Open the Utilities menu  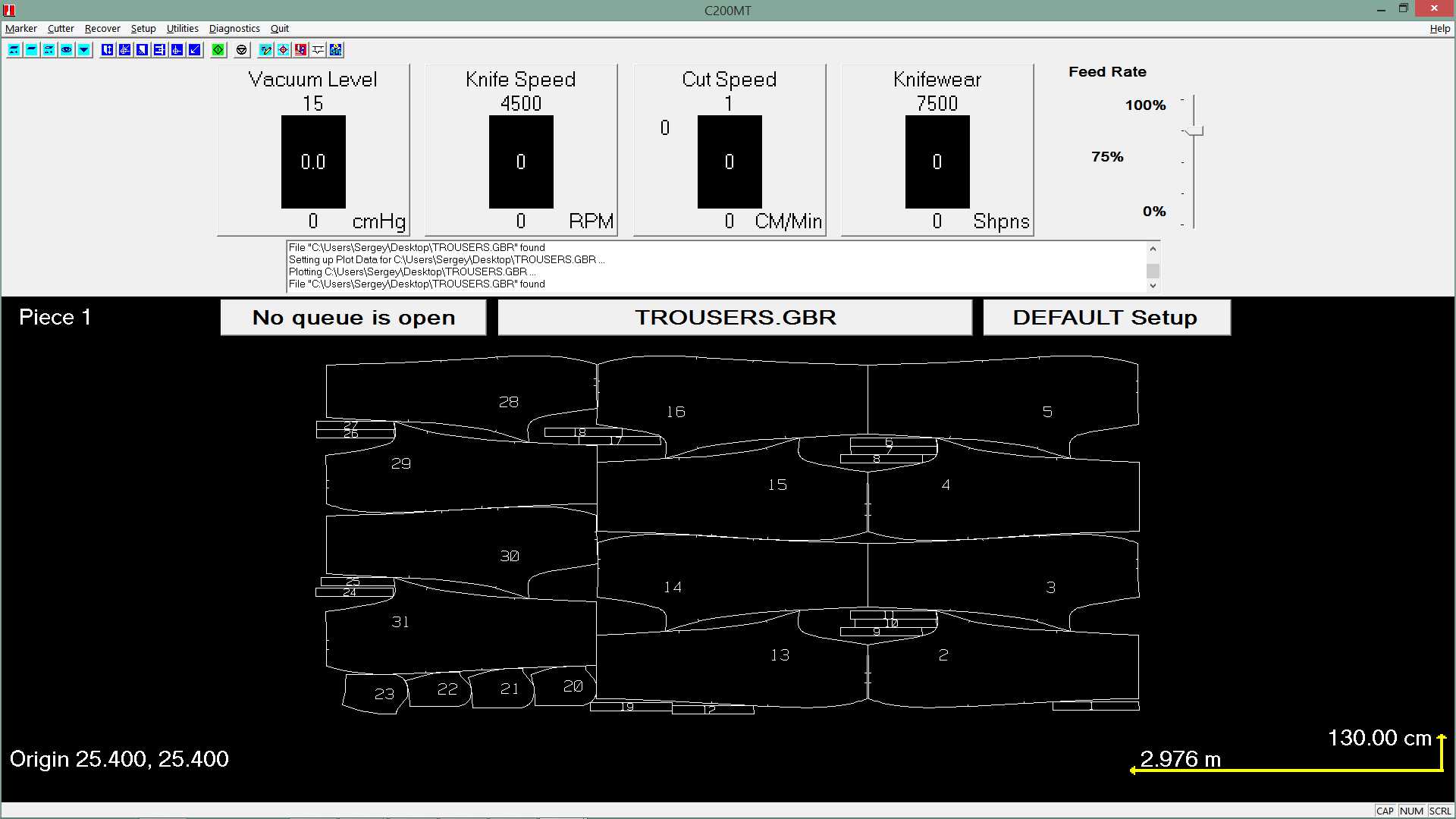pos(182,28)
